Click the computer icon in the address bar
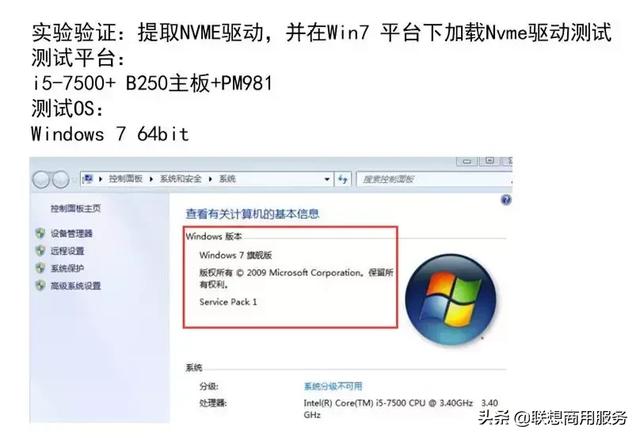Image resolution: width=640 pixels, height=438 pixels. point(88,178)
